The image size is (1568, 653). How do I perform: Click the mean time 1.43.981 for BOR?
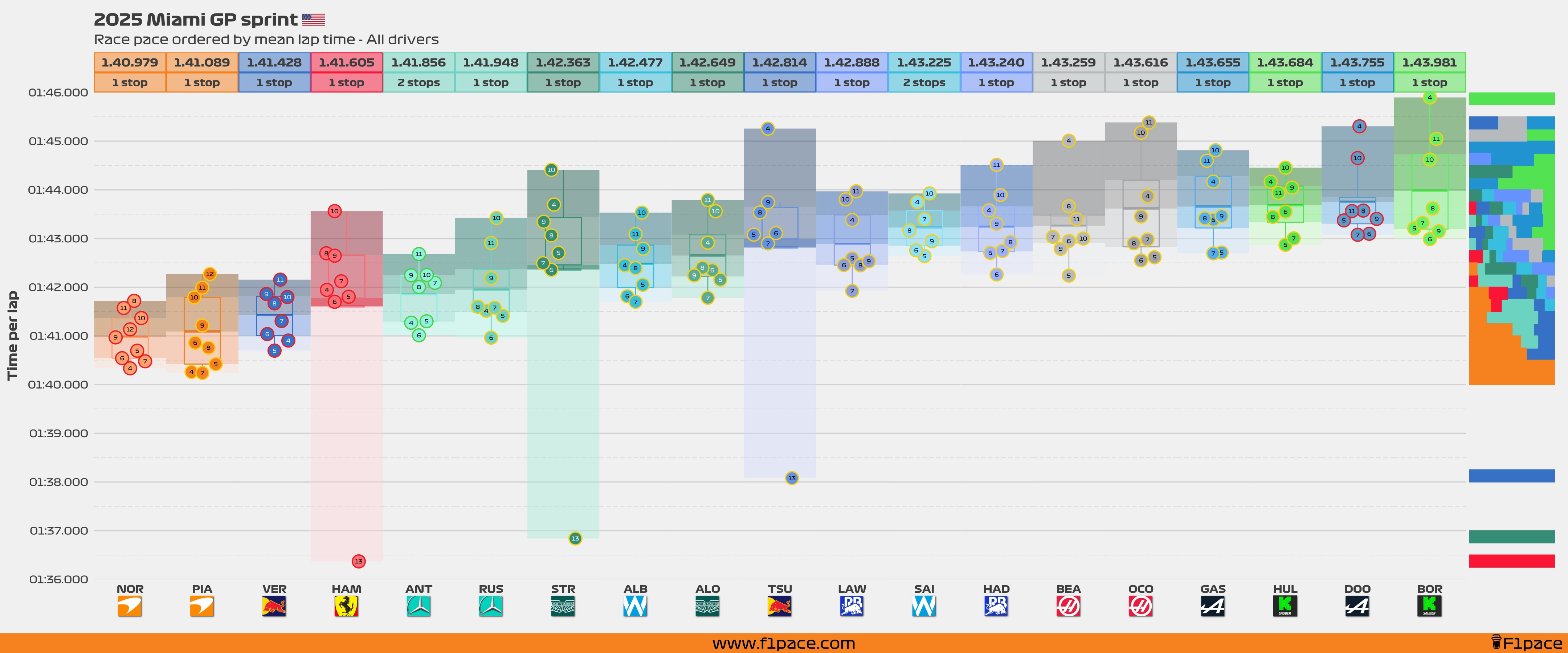pyautogui.click(x=1429, y=63)
